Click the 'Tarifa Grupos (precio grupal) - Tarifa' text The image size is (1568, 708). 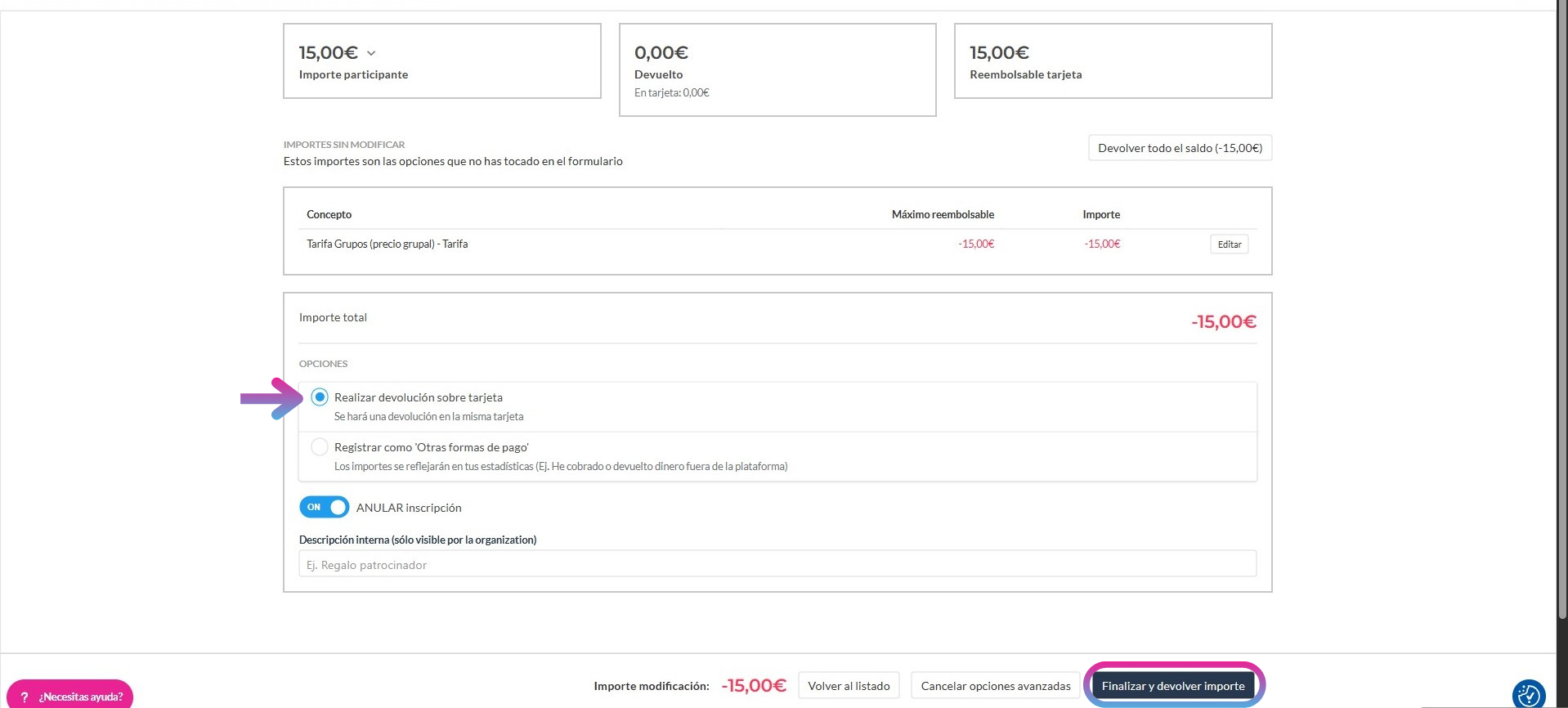[388, 244]
